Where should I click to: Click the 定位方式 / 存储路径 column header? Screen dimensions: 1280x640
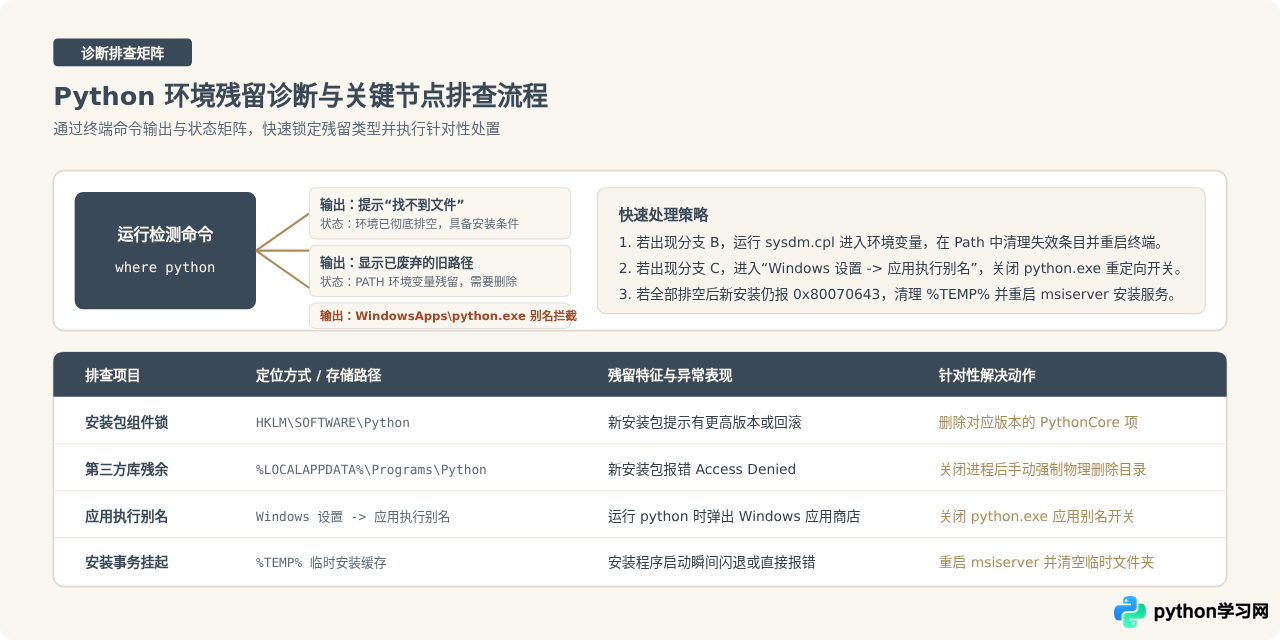(x=318, y=375)
